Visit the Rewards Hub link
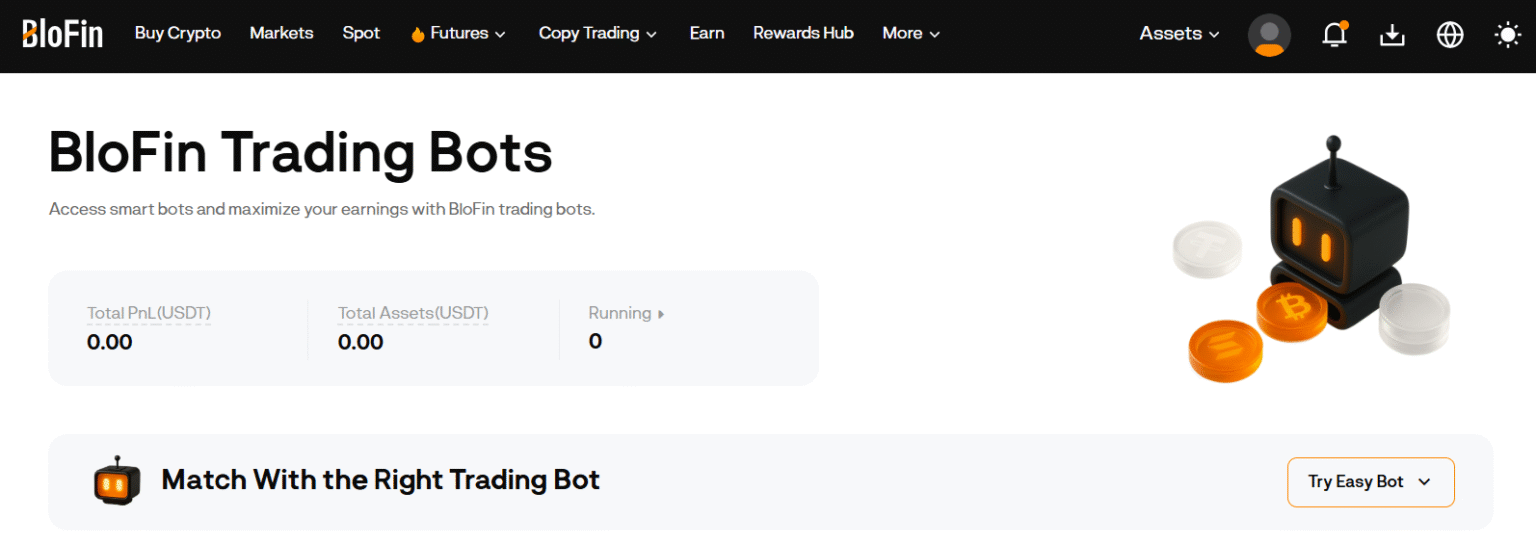The height and width of the screenshot is (544, 1536). pyautogui.click(x=803, y=34)
